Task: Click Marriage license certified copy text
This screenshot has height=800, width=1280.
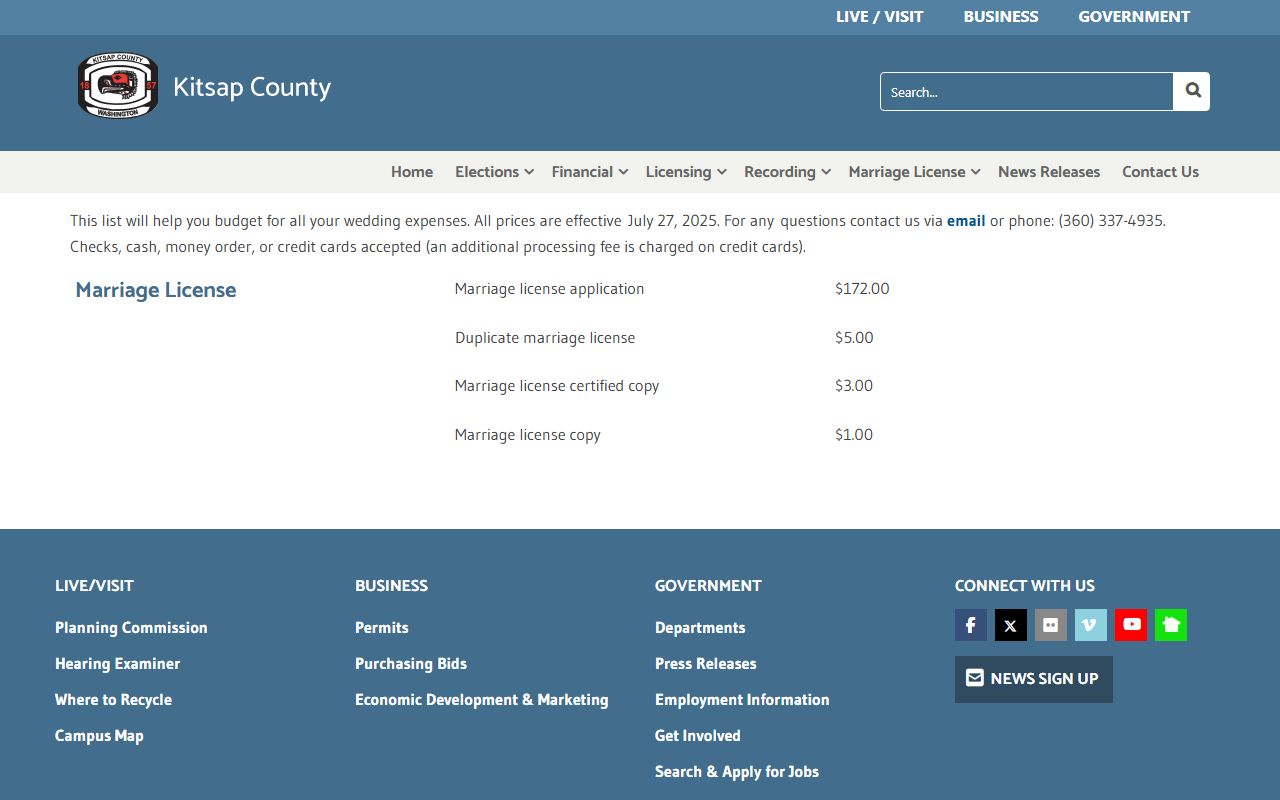Action: coord(557,386)
